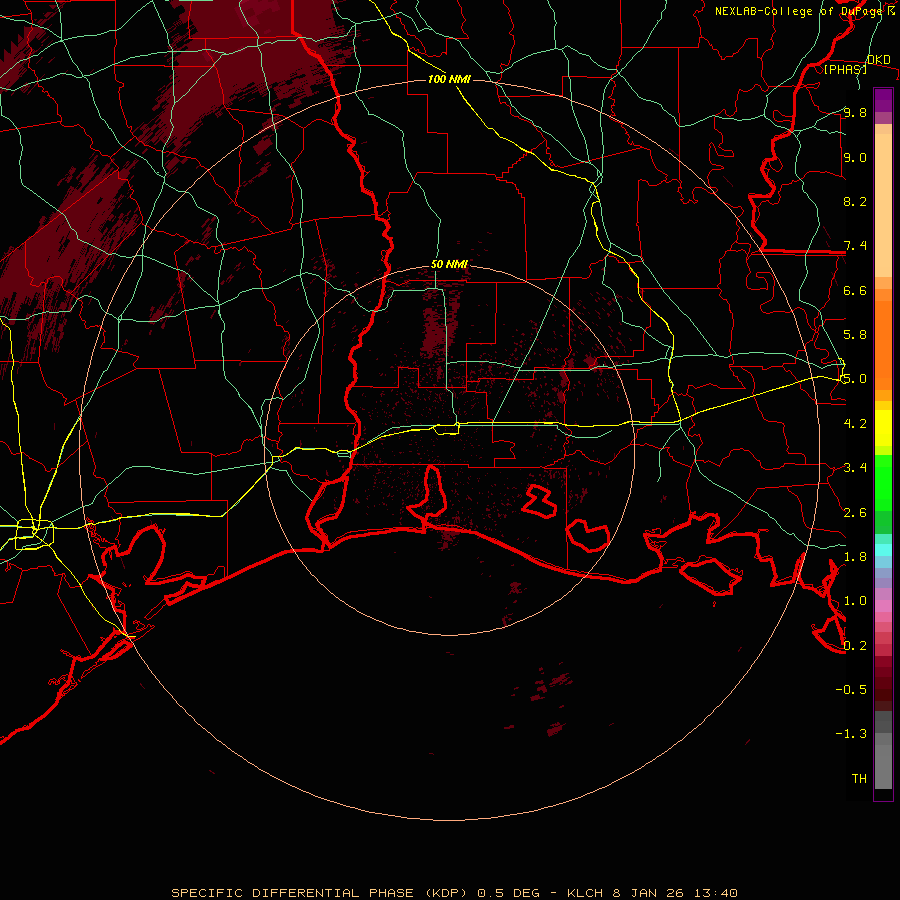Click the 50 NMI range ring label
Viewport: 900px width, 900px height.
pos(449,264)
